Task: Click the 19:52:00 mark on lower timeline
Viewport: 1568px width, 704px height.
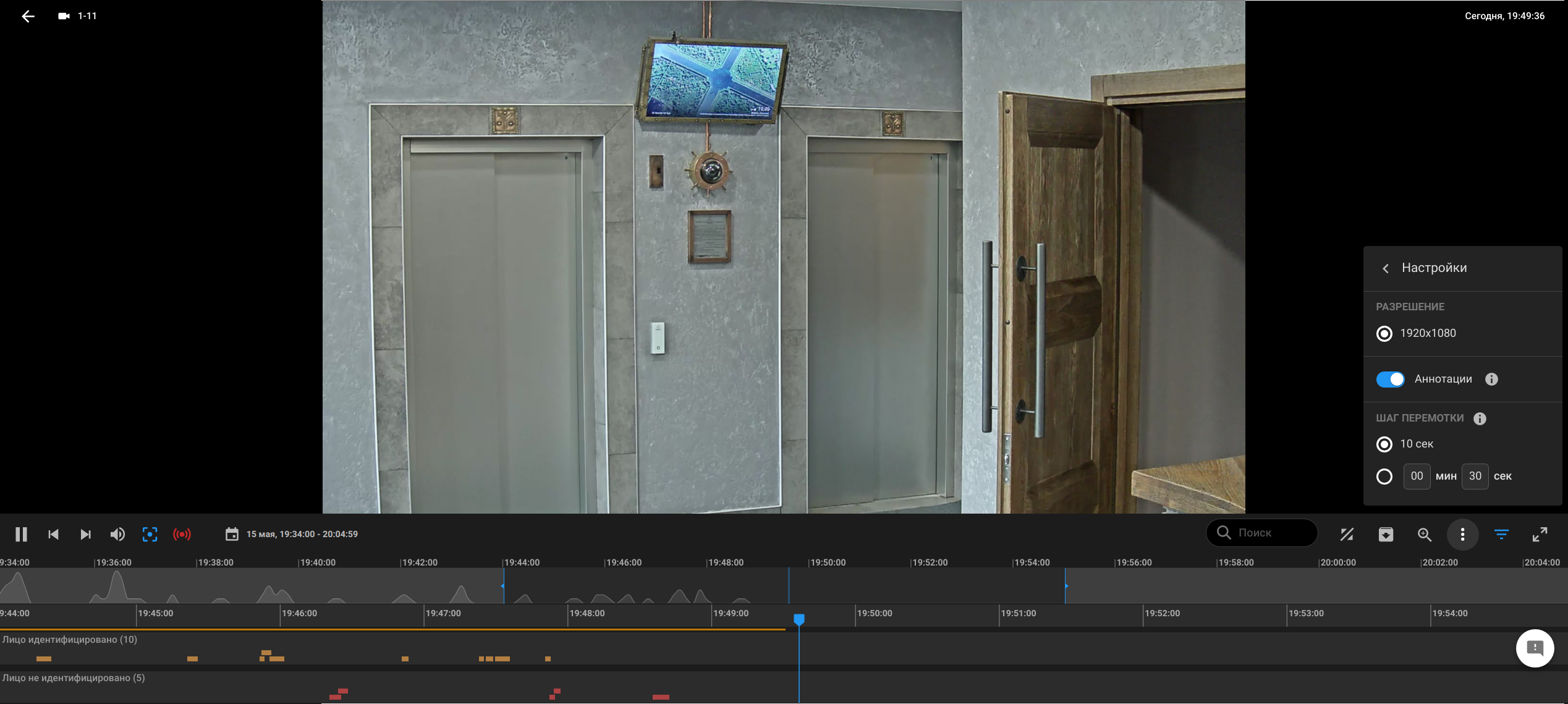Action: pyautogui.click(x=1162, y=613)
